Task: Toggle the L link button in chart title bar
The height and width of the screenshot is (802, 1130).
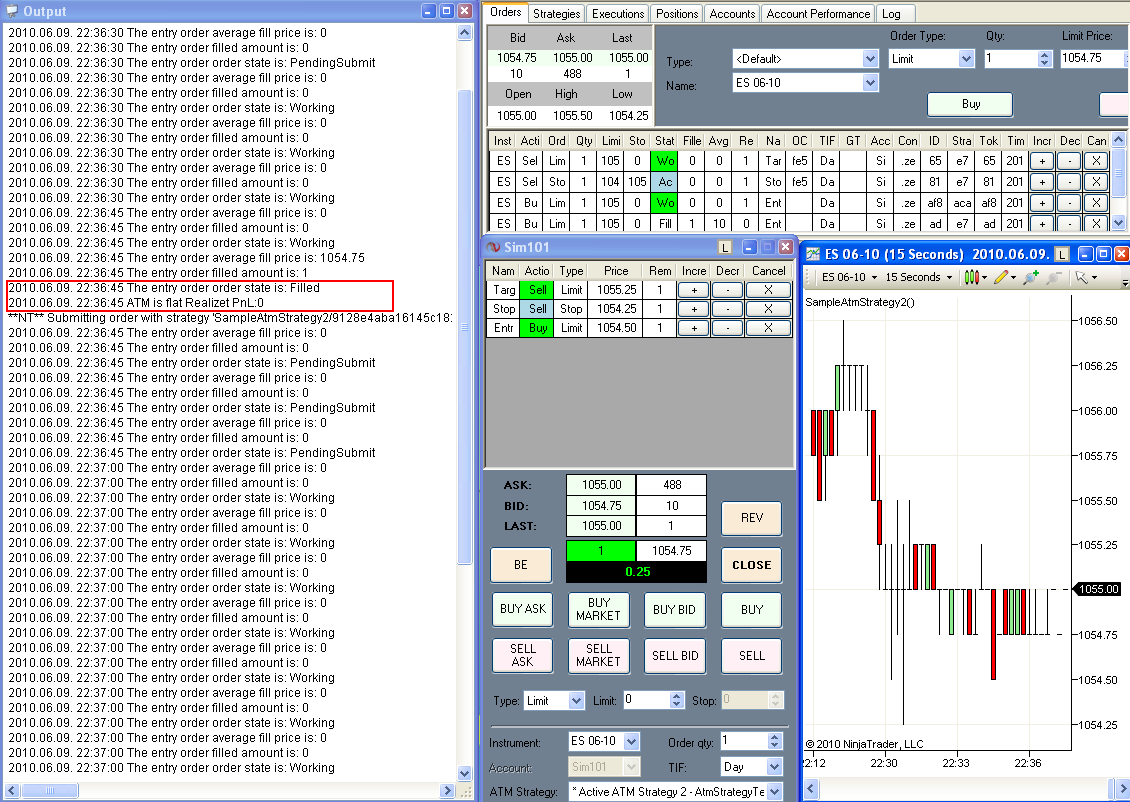Action: click(x=1061, y=254)
